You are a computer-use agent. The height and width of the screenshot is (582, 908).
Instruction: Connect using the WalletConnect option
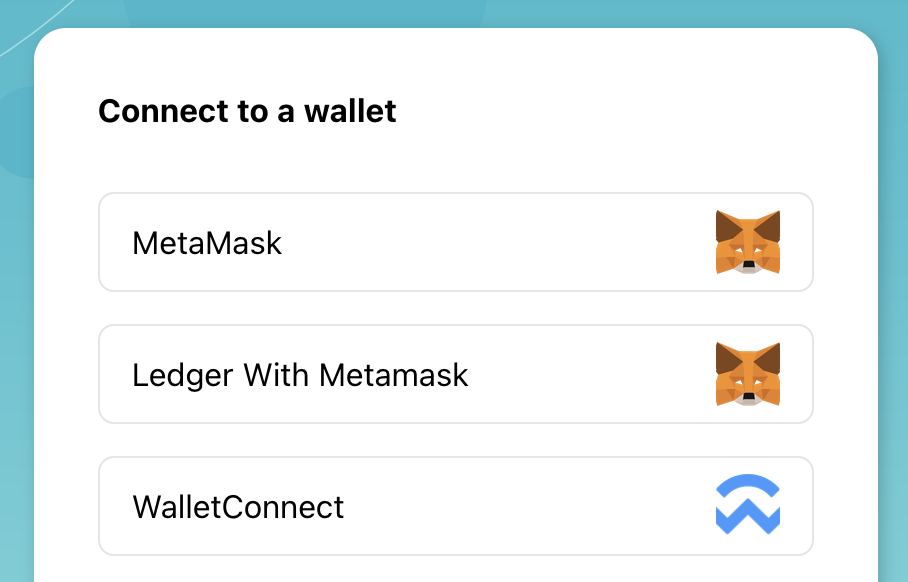pos(455,506)
